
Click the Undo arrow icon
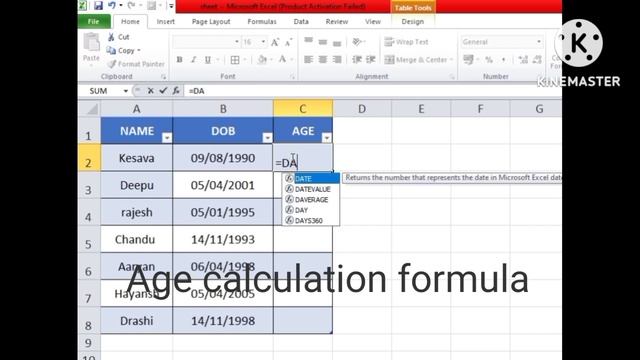(112, 5)
